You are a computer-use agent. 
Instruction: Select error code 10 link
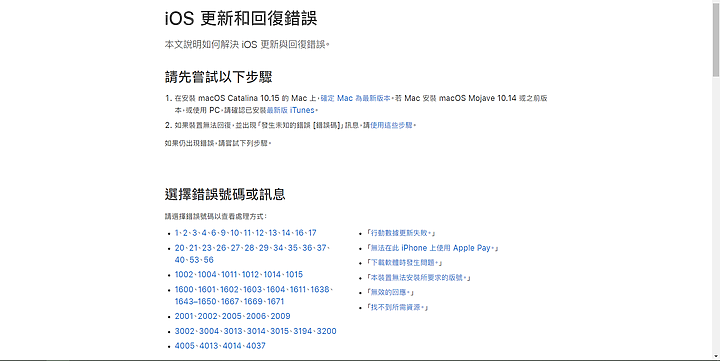click(235, 233)
